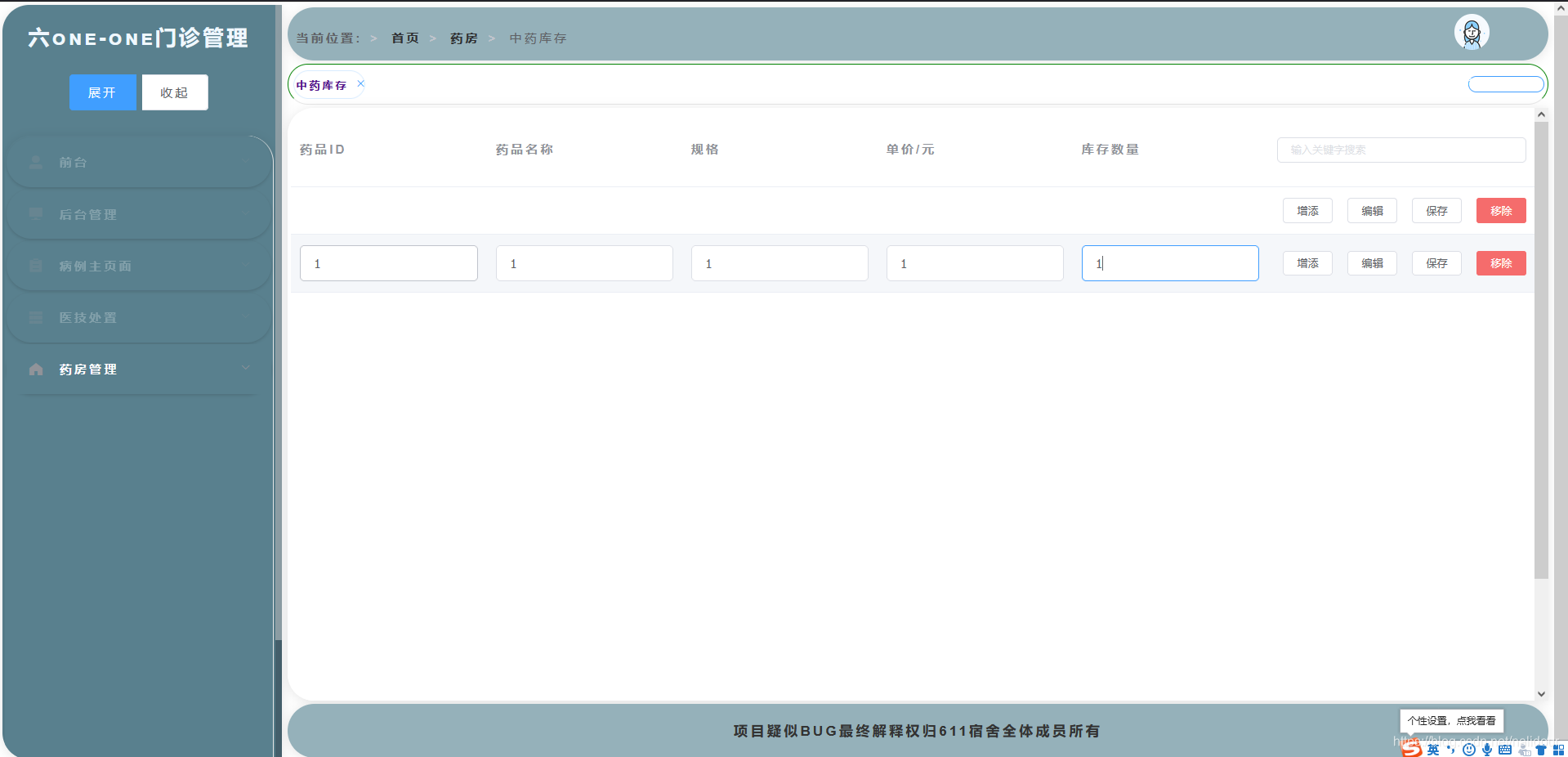Expand the 前台 menu chevron
The width and height of the screenshot is (1568, 757).
245,162
